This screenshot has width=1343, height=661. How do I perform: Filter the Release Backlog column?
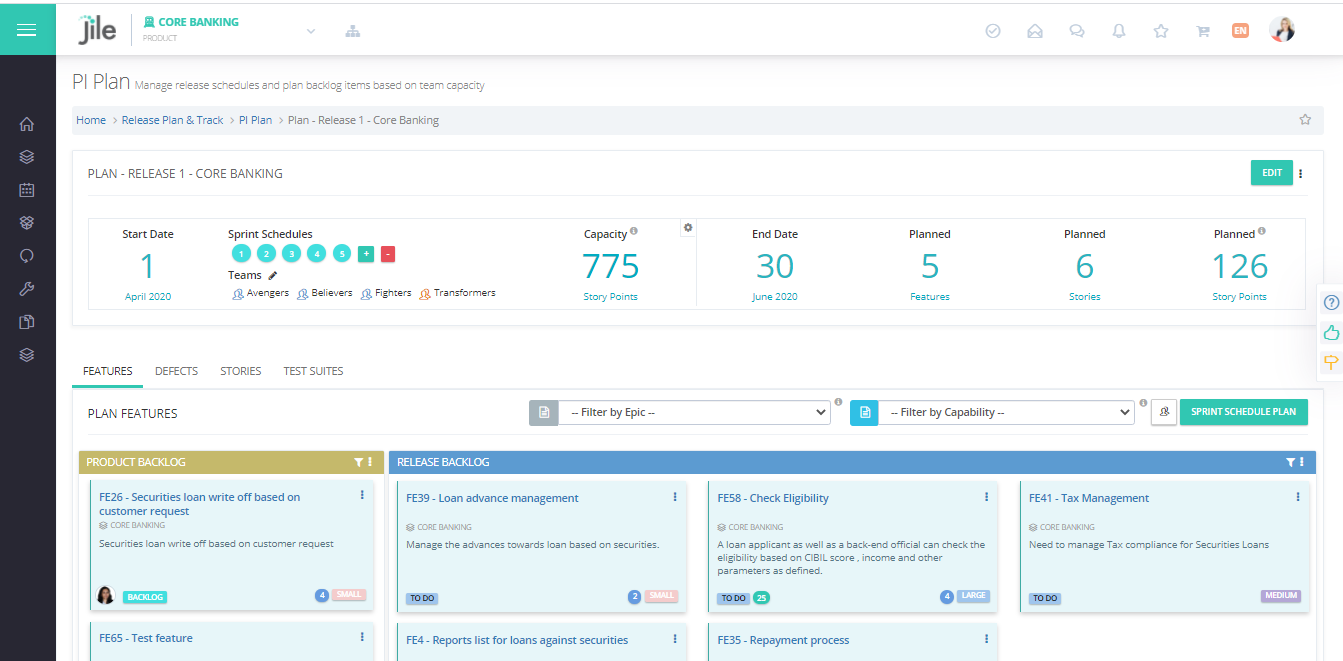(x=1290, y=462)
